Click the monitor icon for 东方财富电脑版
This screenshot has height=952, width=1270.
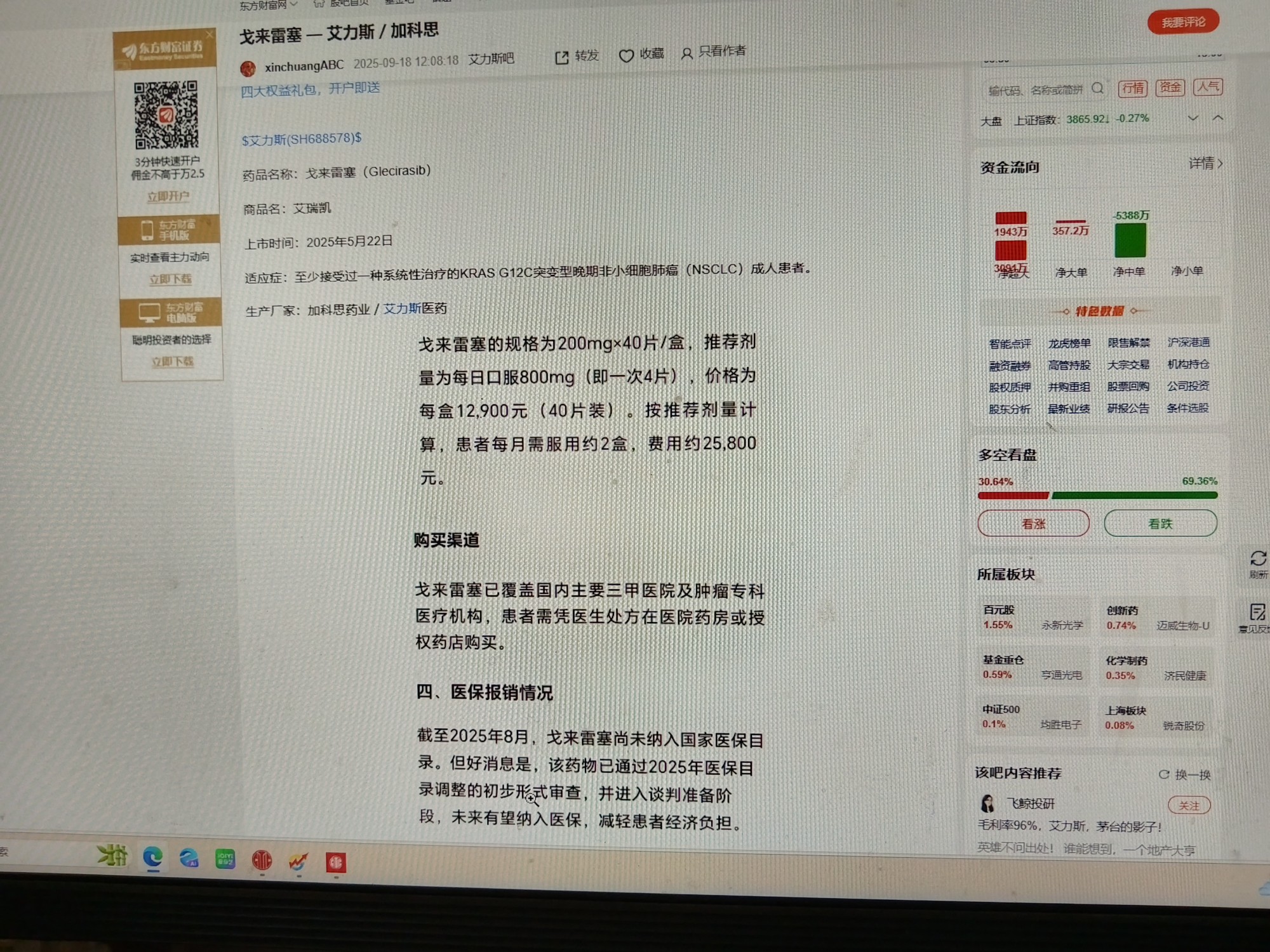(x=149, y=312)
